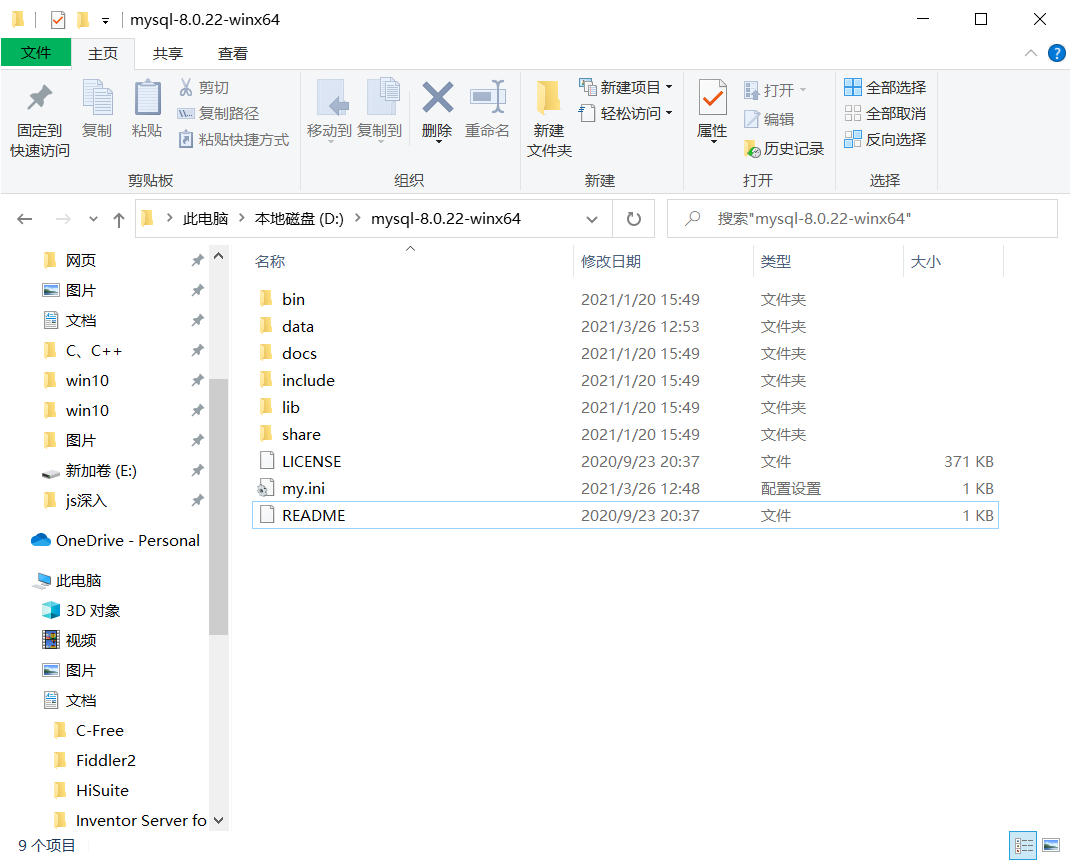Open the Help question mark icon

pos(1057,53)
